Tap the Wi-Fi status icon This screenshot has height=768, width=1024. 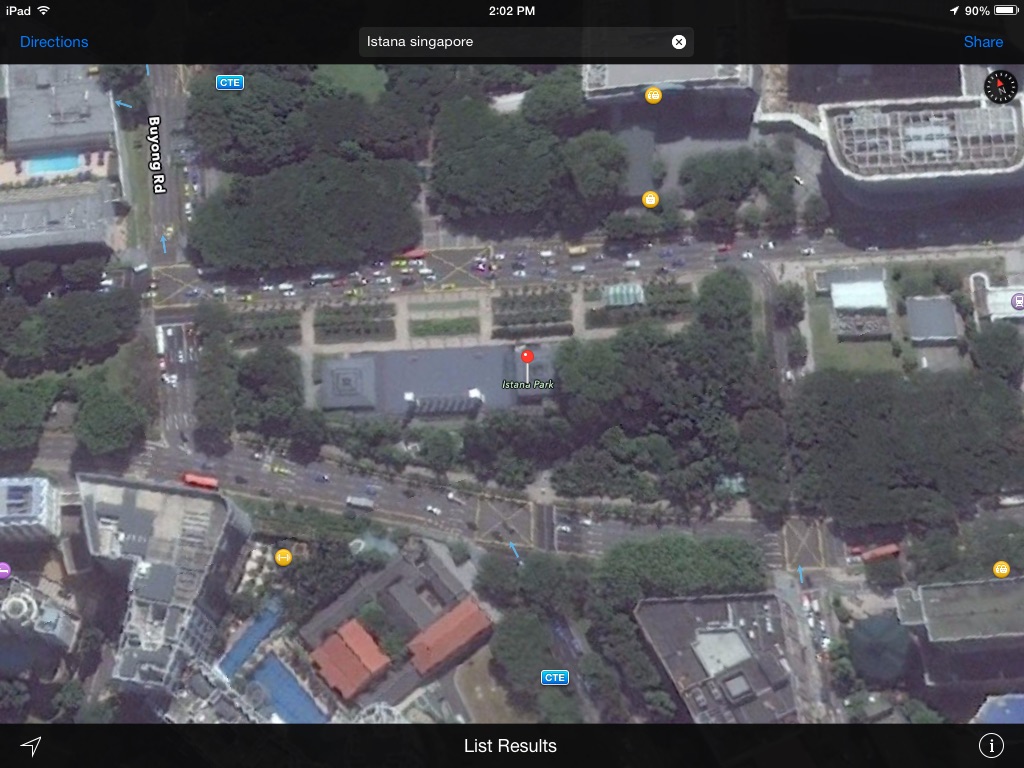[44, 10]
